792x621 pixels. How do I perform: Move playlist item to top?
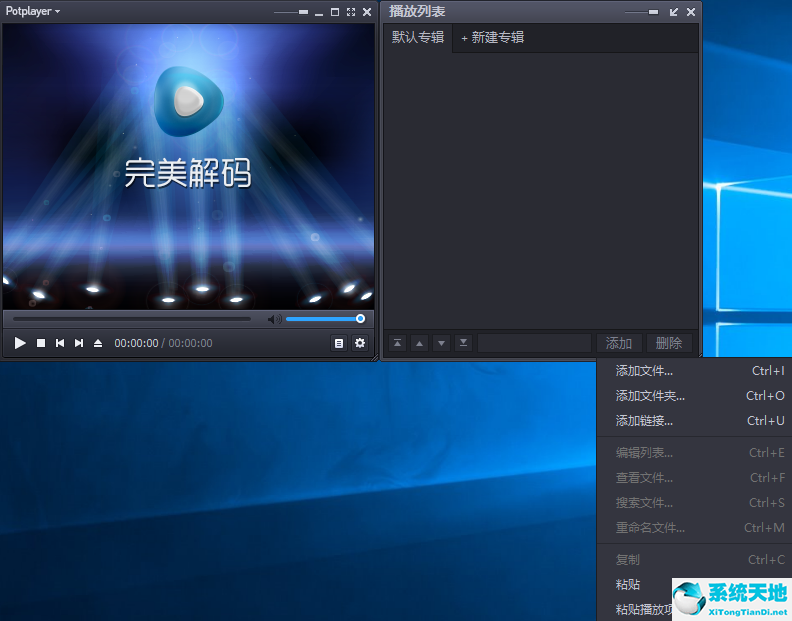coord(397,343)
